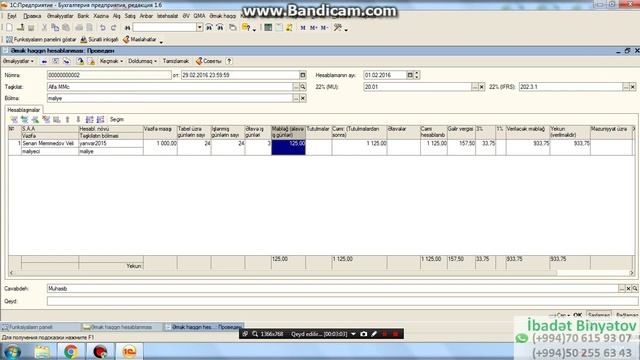Open the Anbar menu
The image size is (640, 360).
pos(146,16)
